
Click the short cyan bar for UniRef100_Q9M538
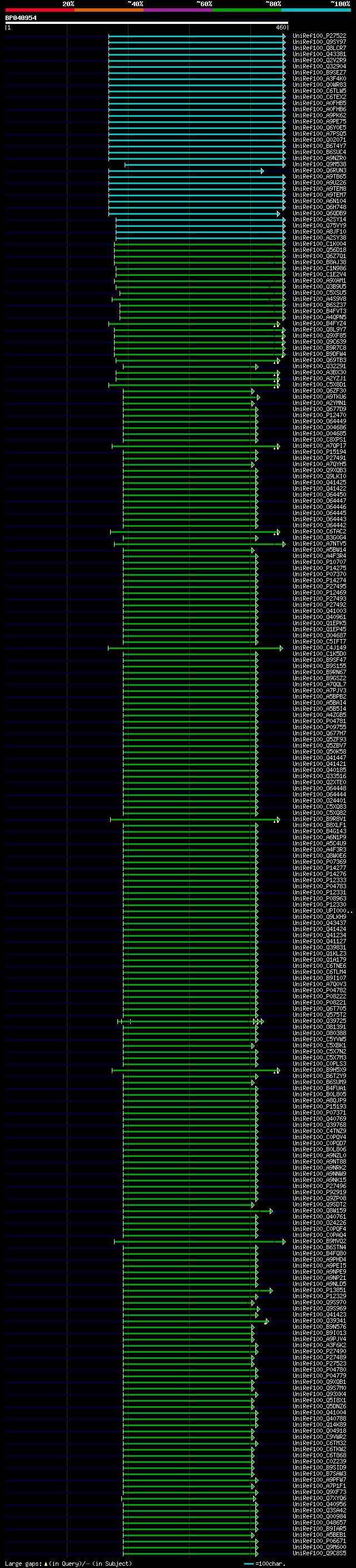tap(205, 164)
